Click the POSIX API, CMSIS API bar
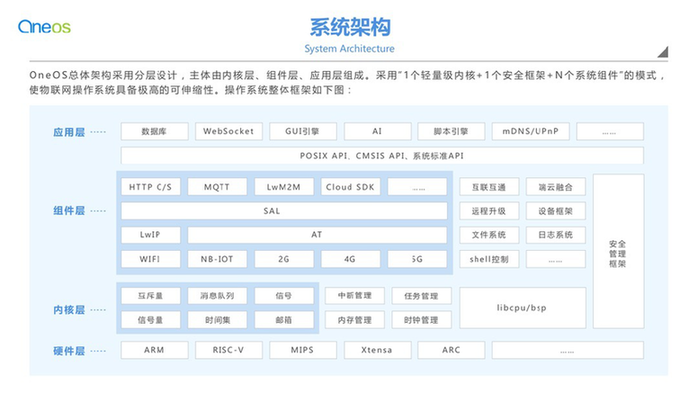 point(382,156)
